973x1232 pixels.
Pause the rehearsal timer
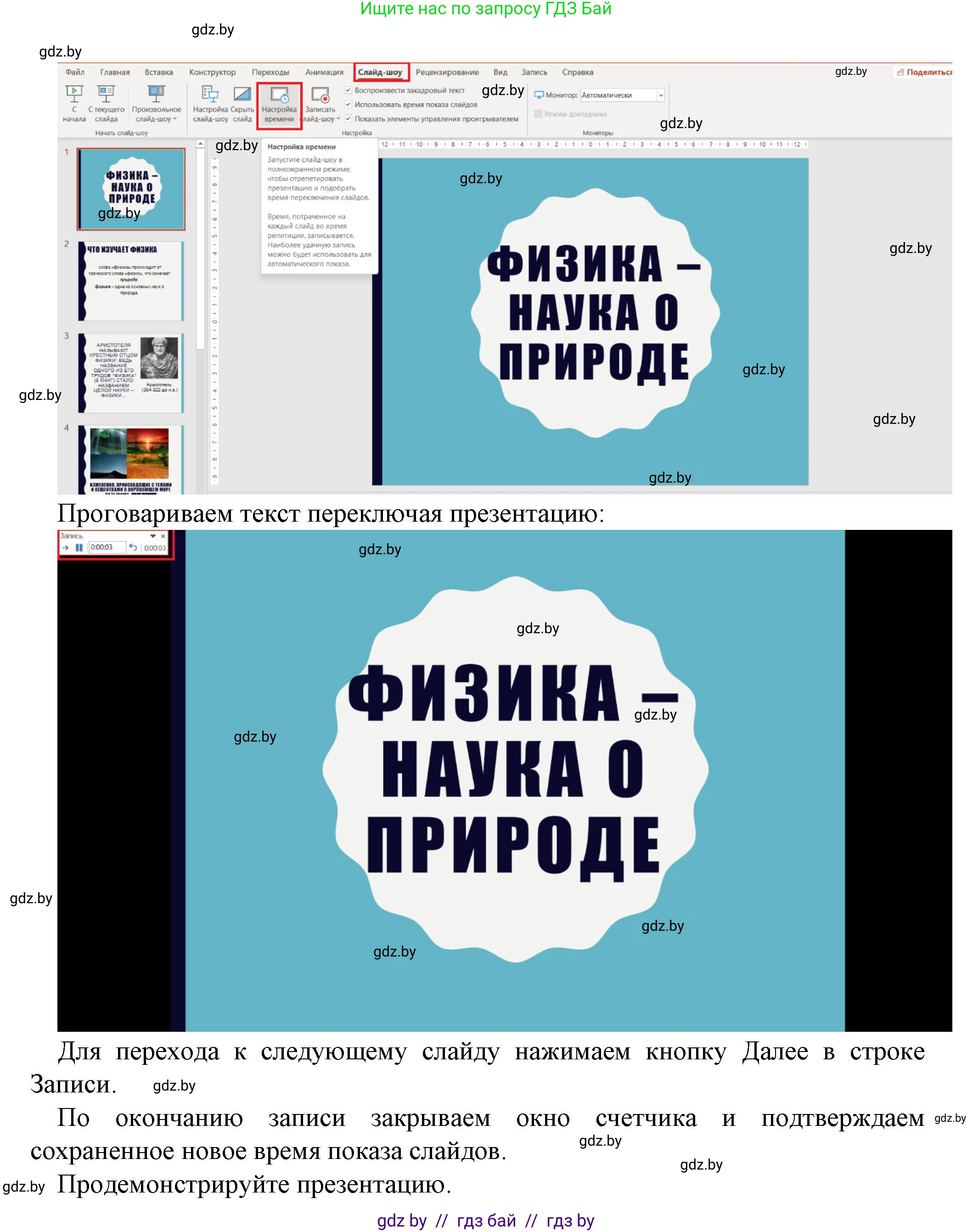pos(79,548)
